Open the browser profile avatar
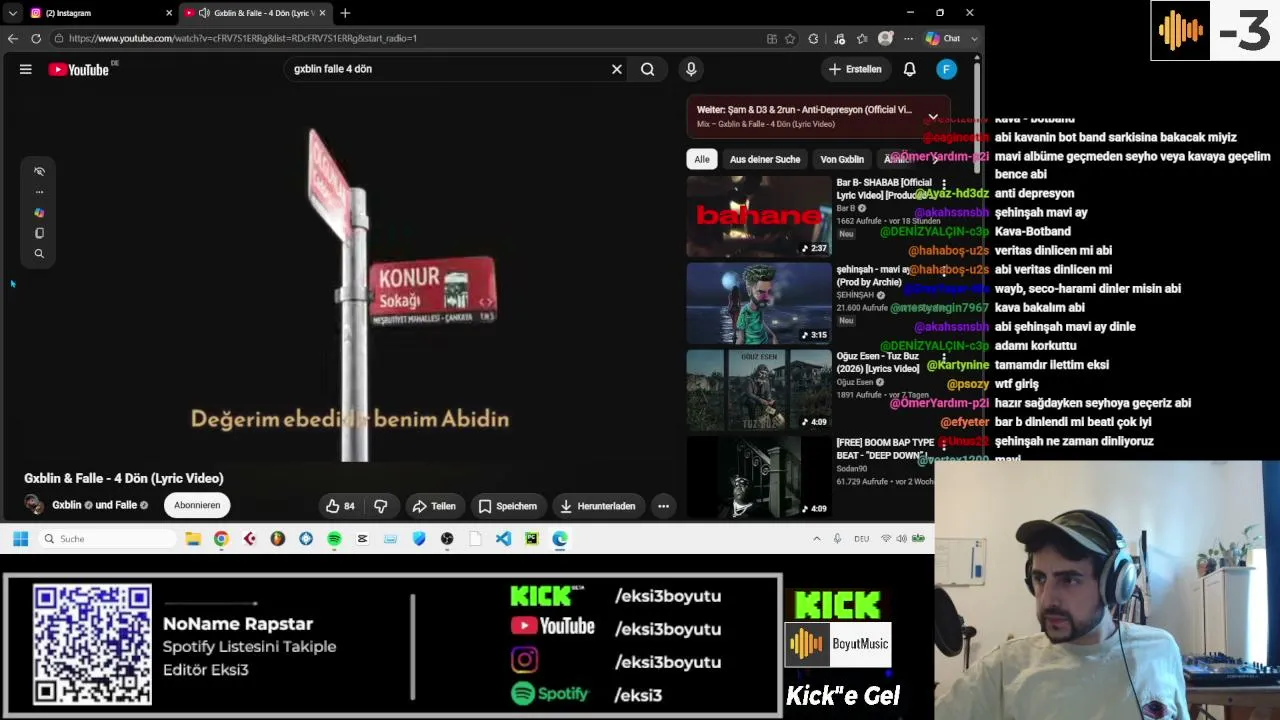The height and width of the screenshot is (720, 1280). 885,38
